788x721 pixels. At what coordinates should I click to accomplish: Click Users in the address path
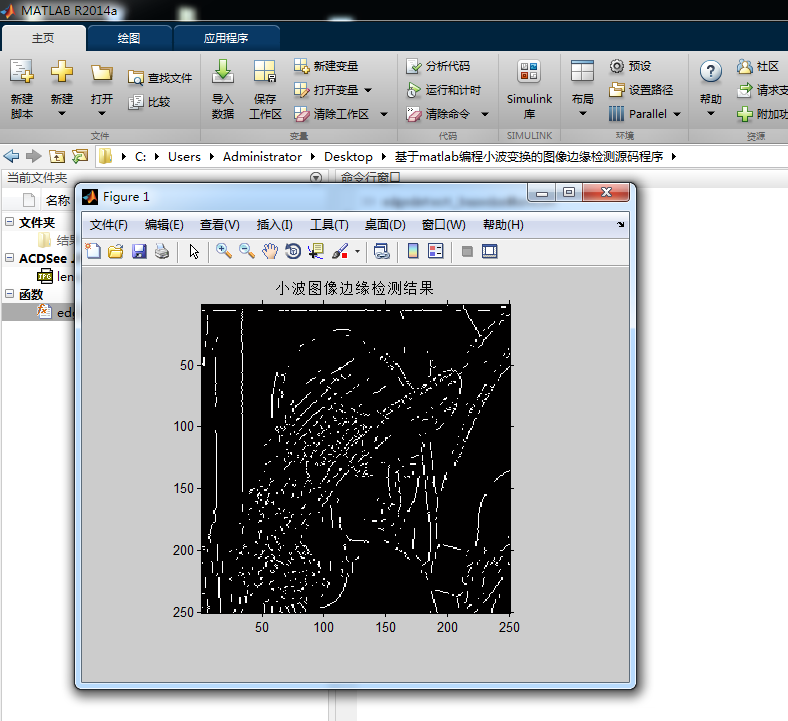tap(184, 157)
